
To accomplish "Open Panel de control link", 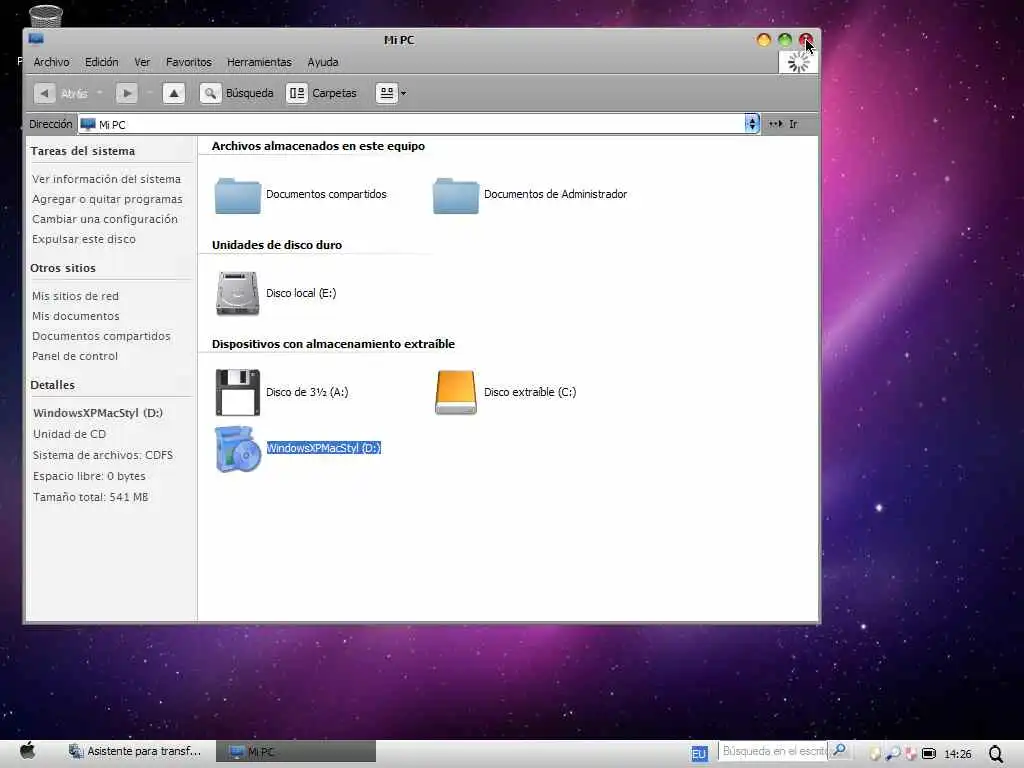I will pos(75,356).
